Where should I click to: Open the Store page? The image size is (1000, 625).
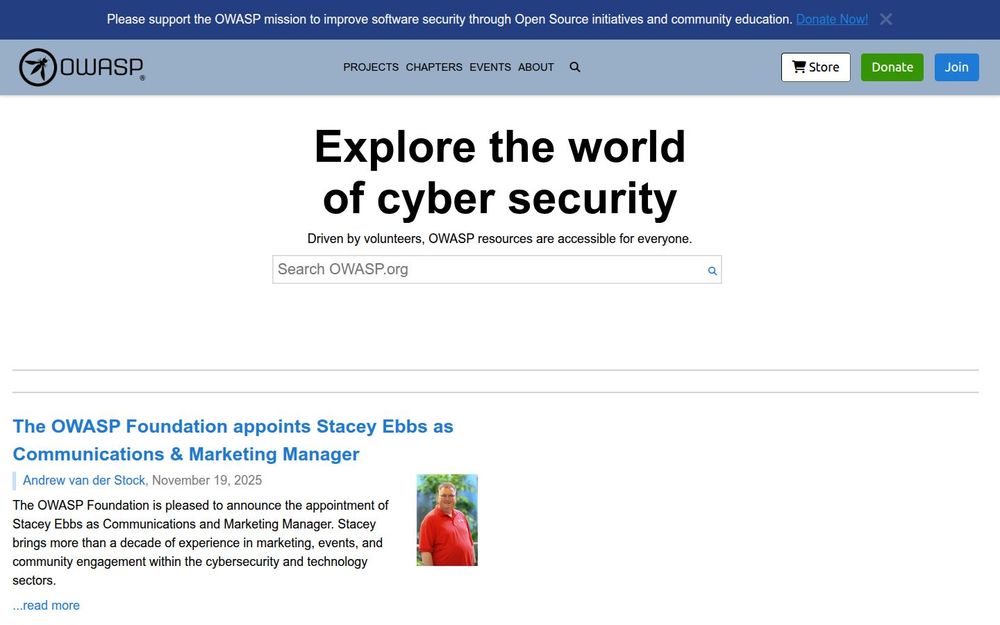816,67
